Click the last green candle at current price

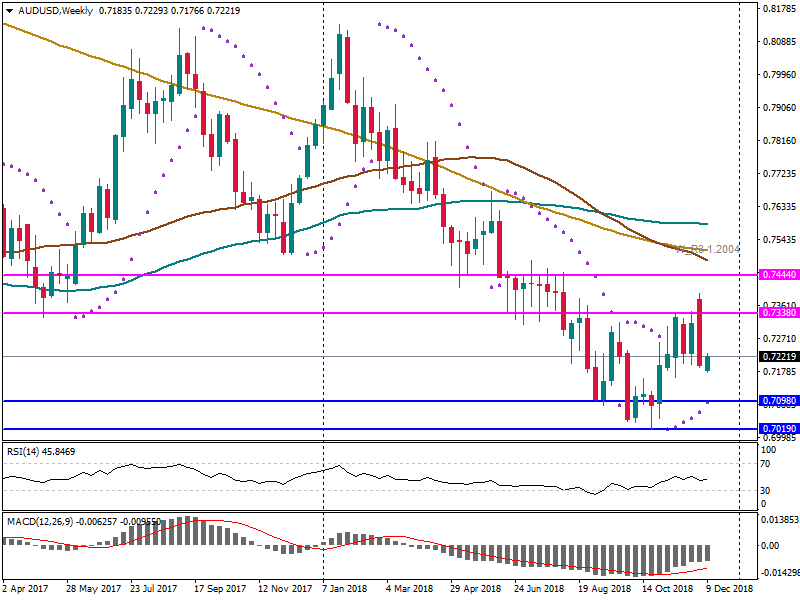tap(708, 363)
